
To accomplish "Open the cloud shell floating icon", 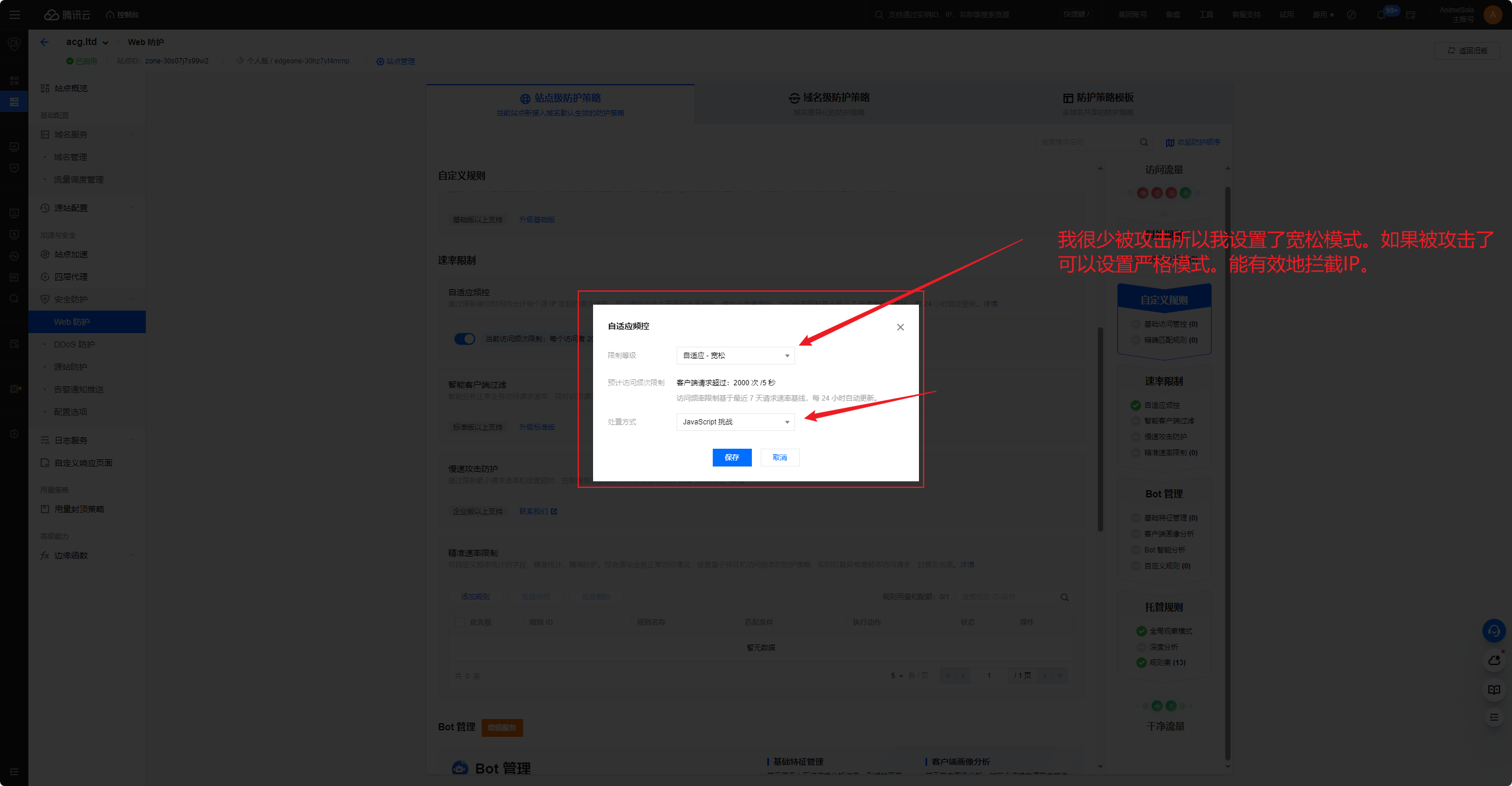I will 1494,660.
